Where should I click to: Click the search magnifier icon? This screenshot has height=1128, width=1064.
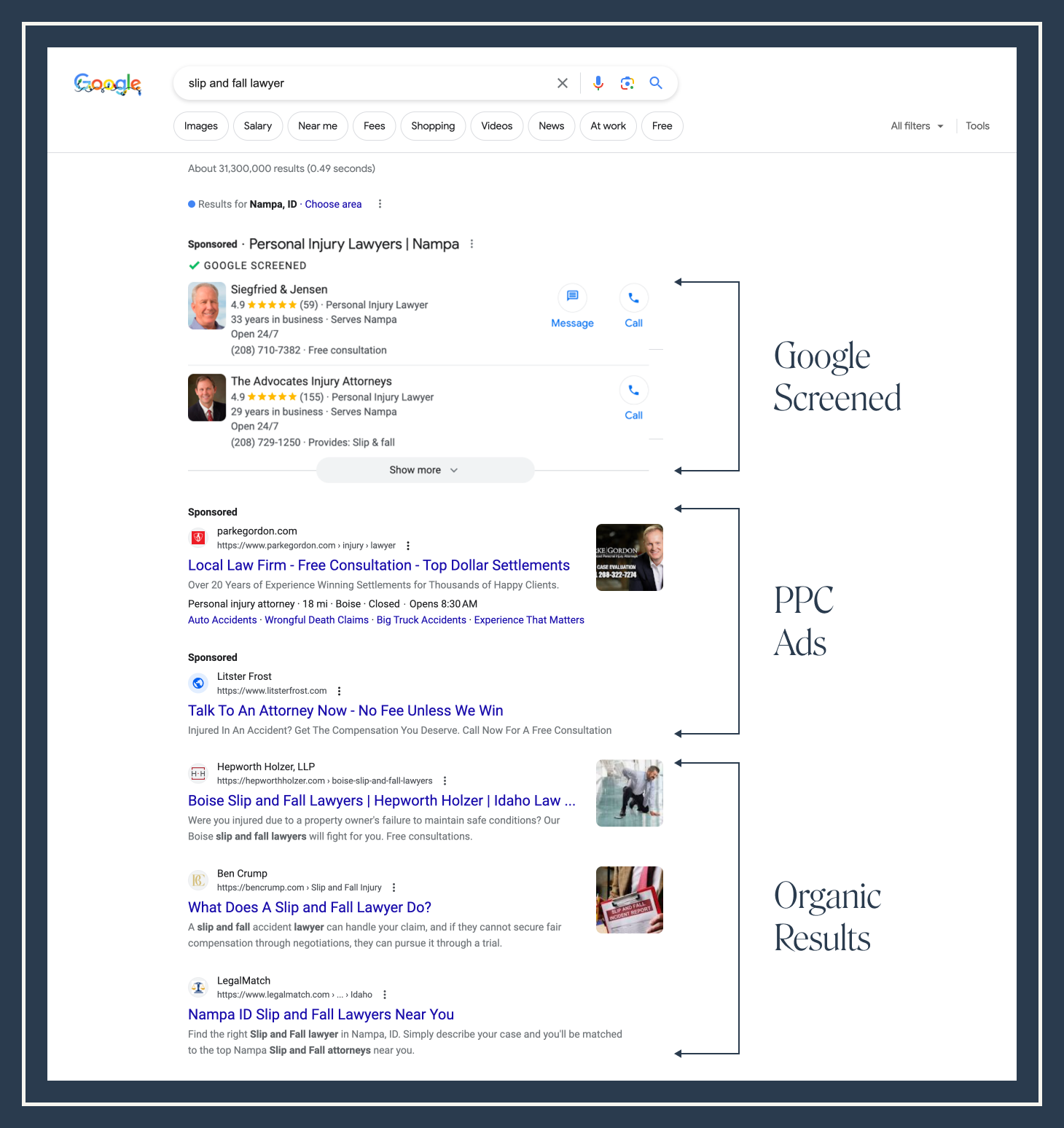tap(655, 82)
